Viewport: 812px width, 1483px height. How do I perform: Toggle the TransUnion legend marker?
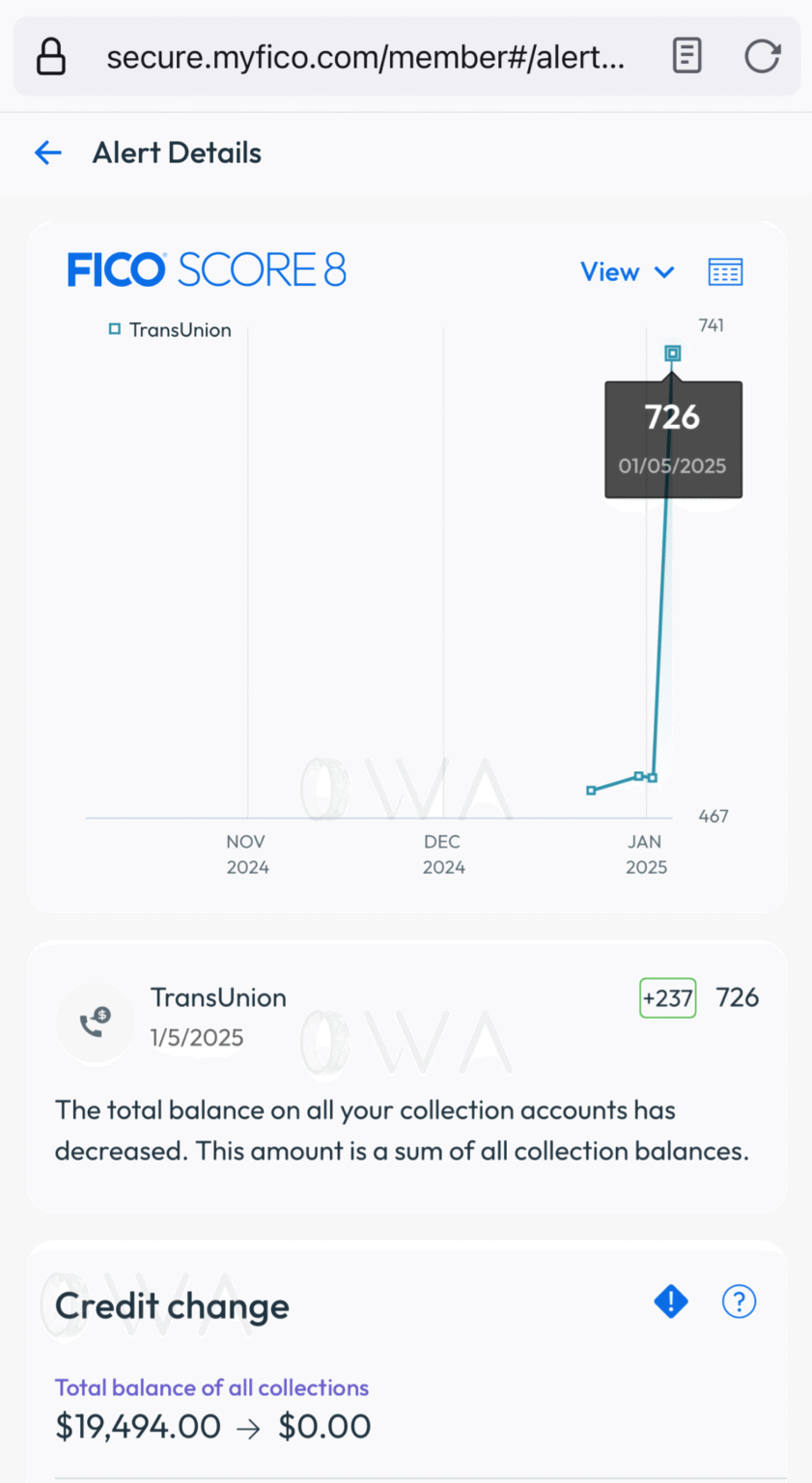click(115, 329)
